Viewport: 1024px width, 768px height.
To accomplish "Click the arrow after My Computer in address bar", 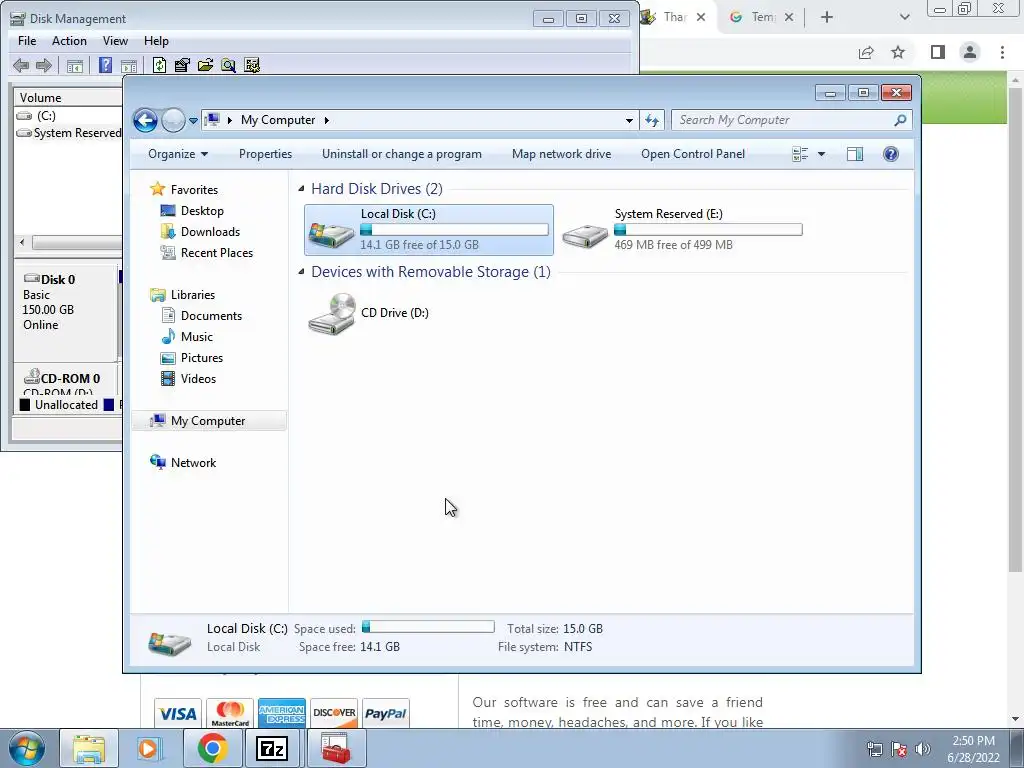I will pos(327,120).
